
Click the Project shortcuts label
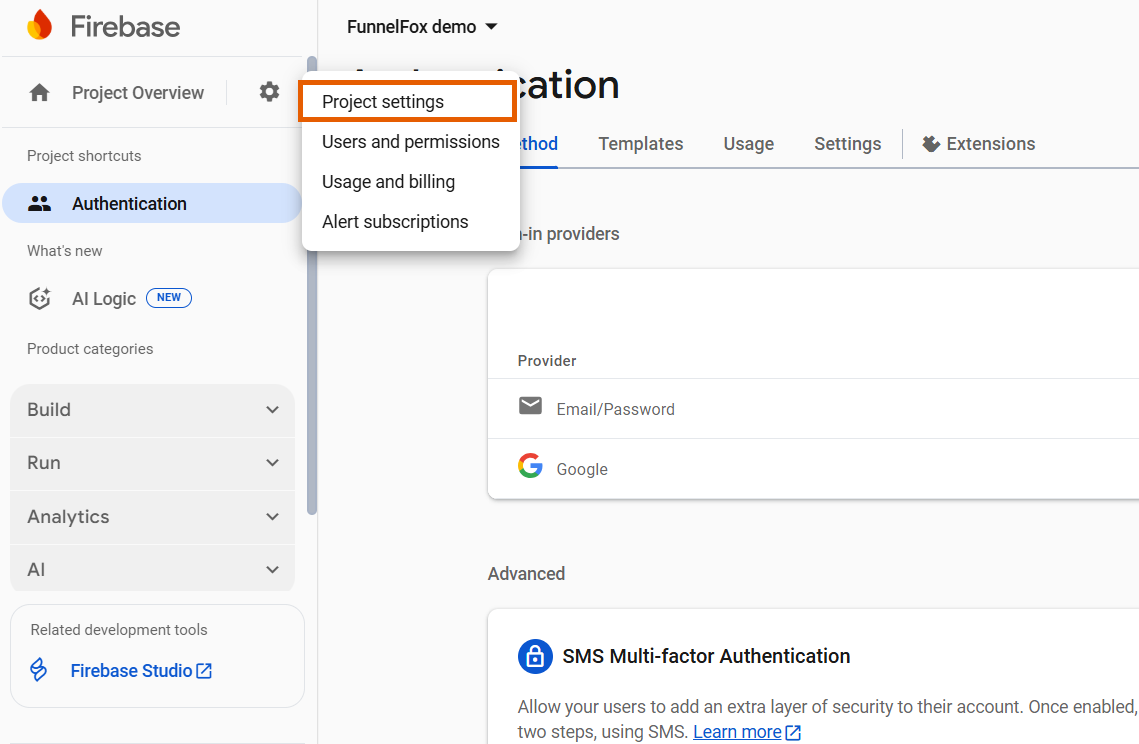(84, 156)
